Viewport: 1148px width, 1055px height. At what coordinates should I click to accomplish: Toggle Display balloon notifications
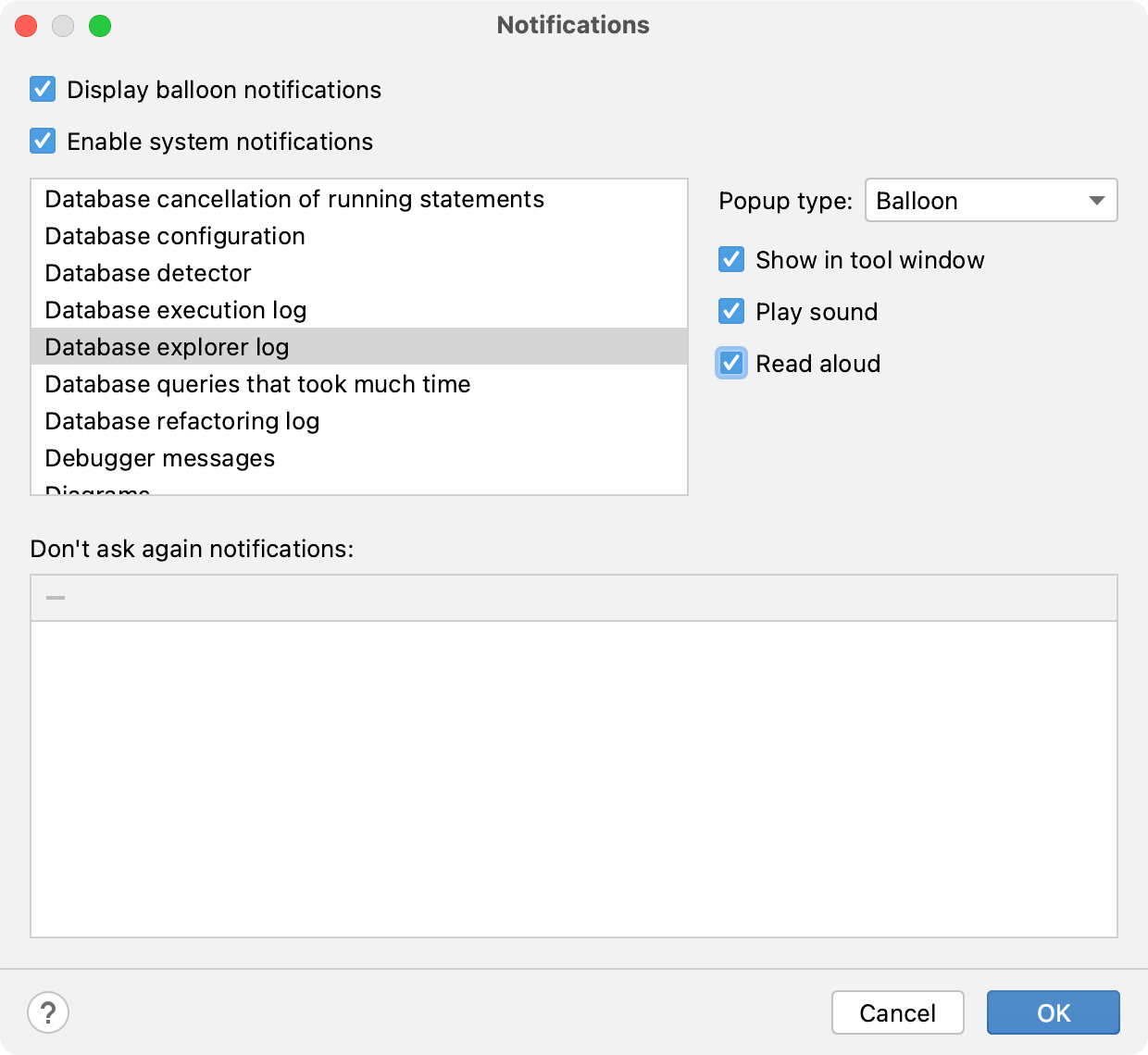click(x=42, y=89)
